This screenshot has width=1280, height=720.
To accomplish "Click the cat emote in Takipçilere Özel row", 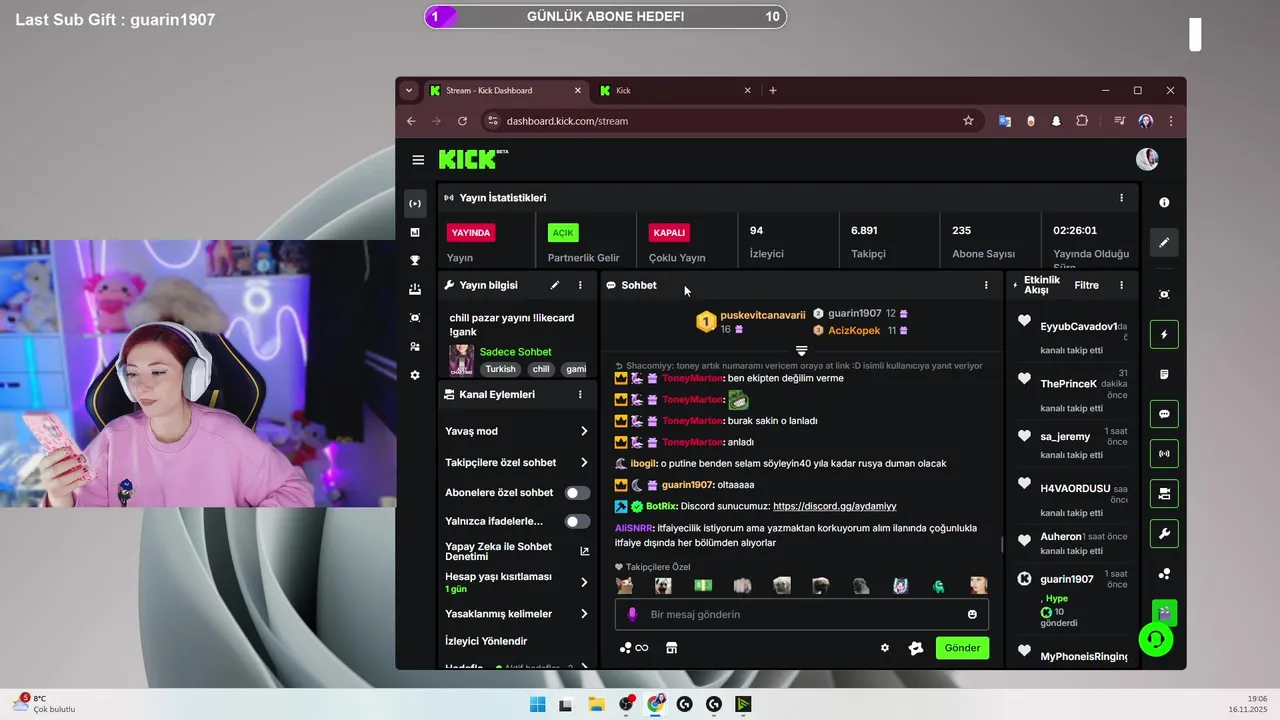I will pos(624,585).
